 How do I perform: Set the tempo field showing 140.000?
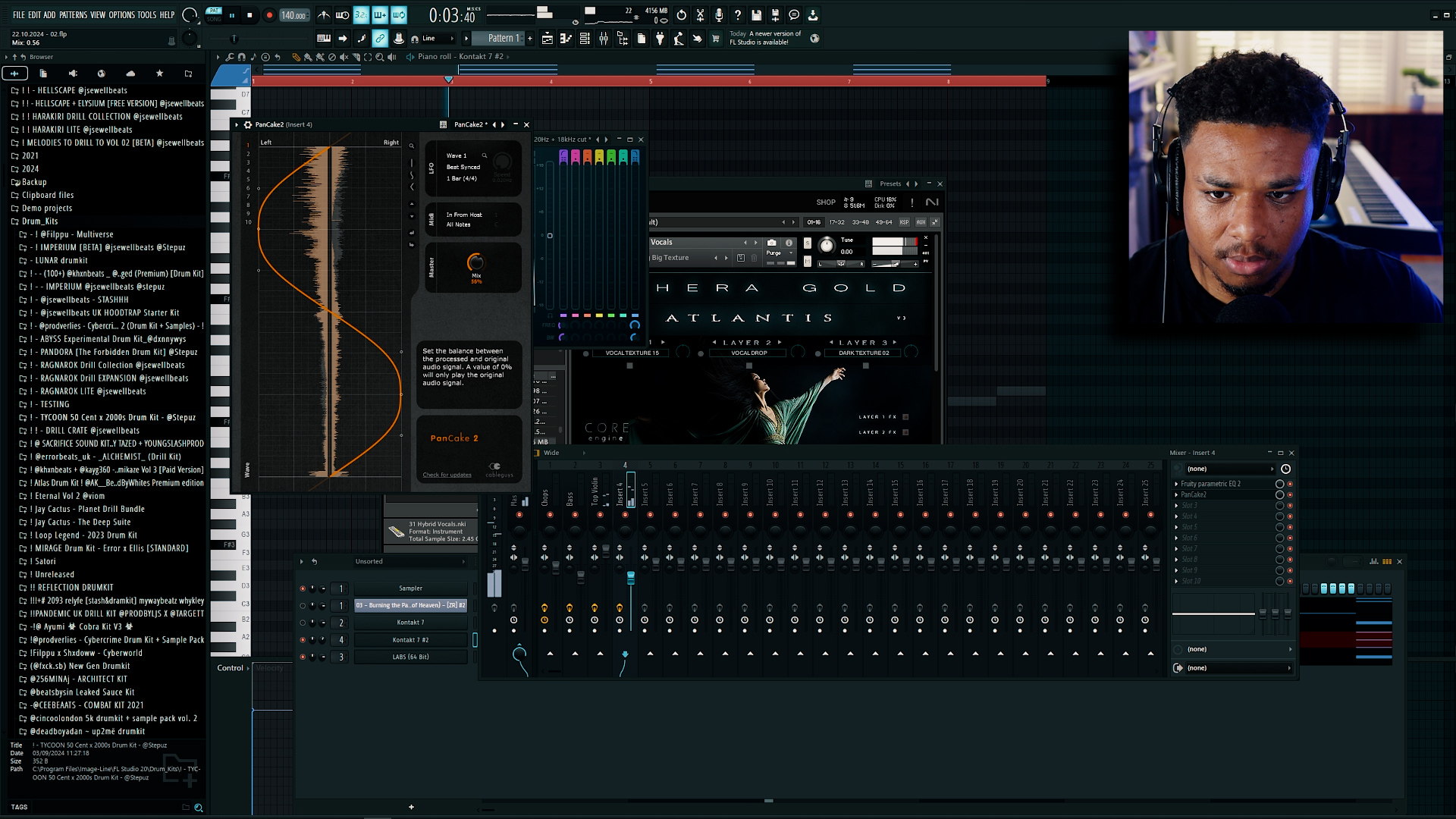[293, 15]
